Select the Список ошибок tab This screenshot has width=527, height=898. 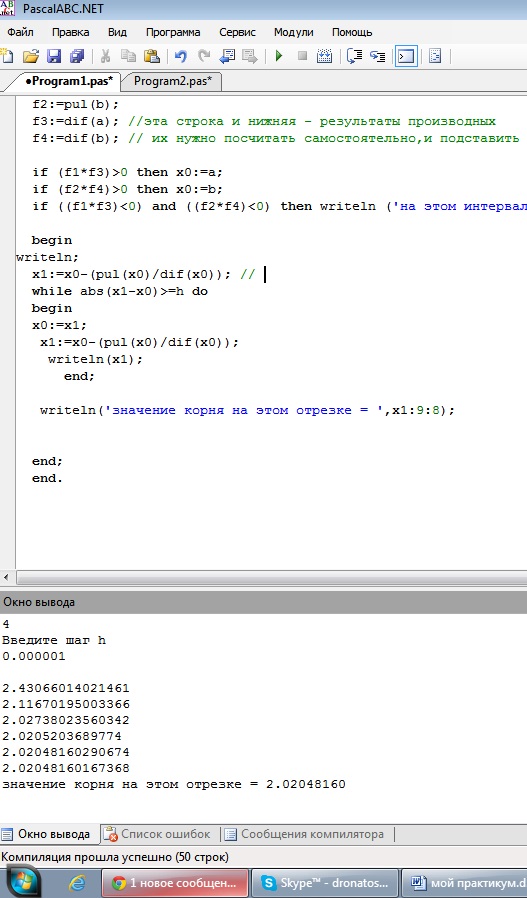point(159,834)
